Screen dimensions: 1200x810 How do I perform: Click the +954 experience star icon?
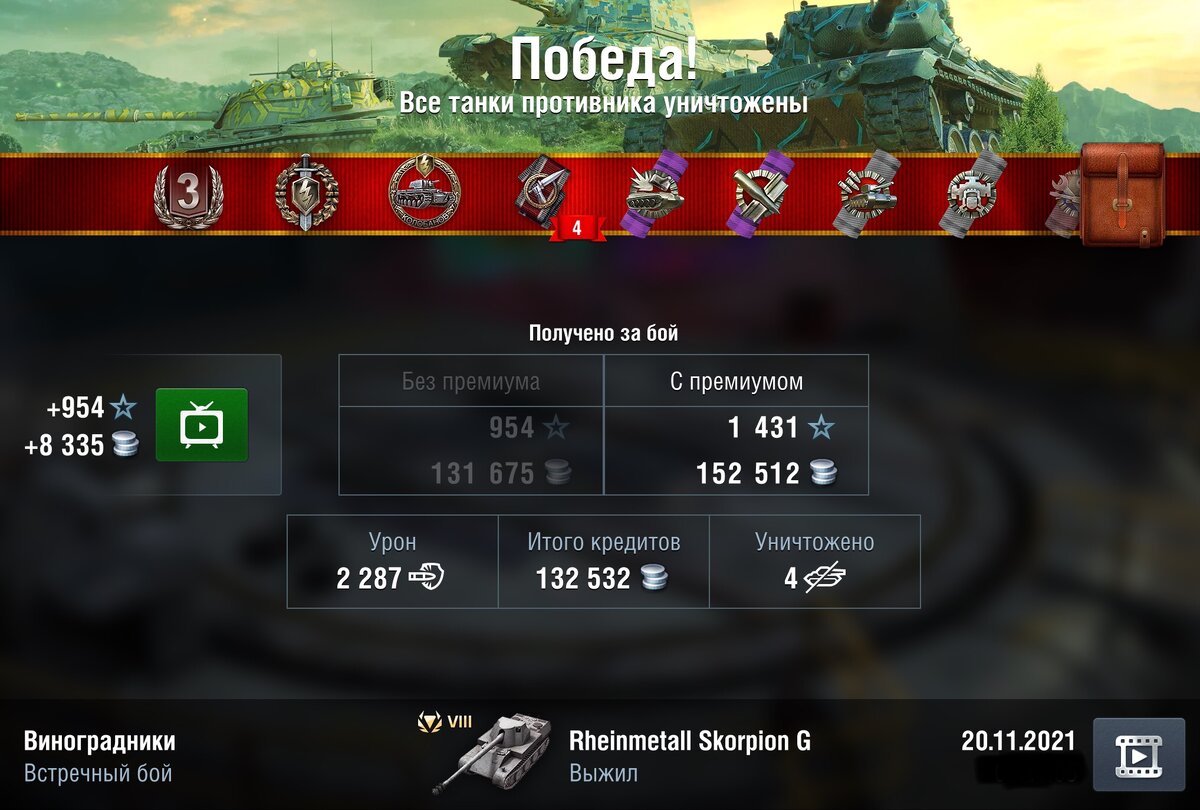pyautogui.click(x=123, y=407)
